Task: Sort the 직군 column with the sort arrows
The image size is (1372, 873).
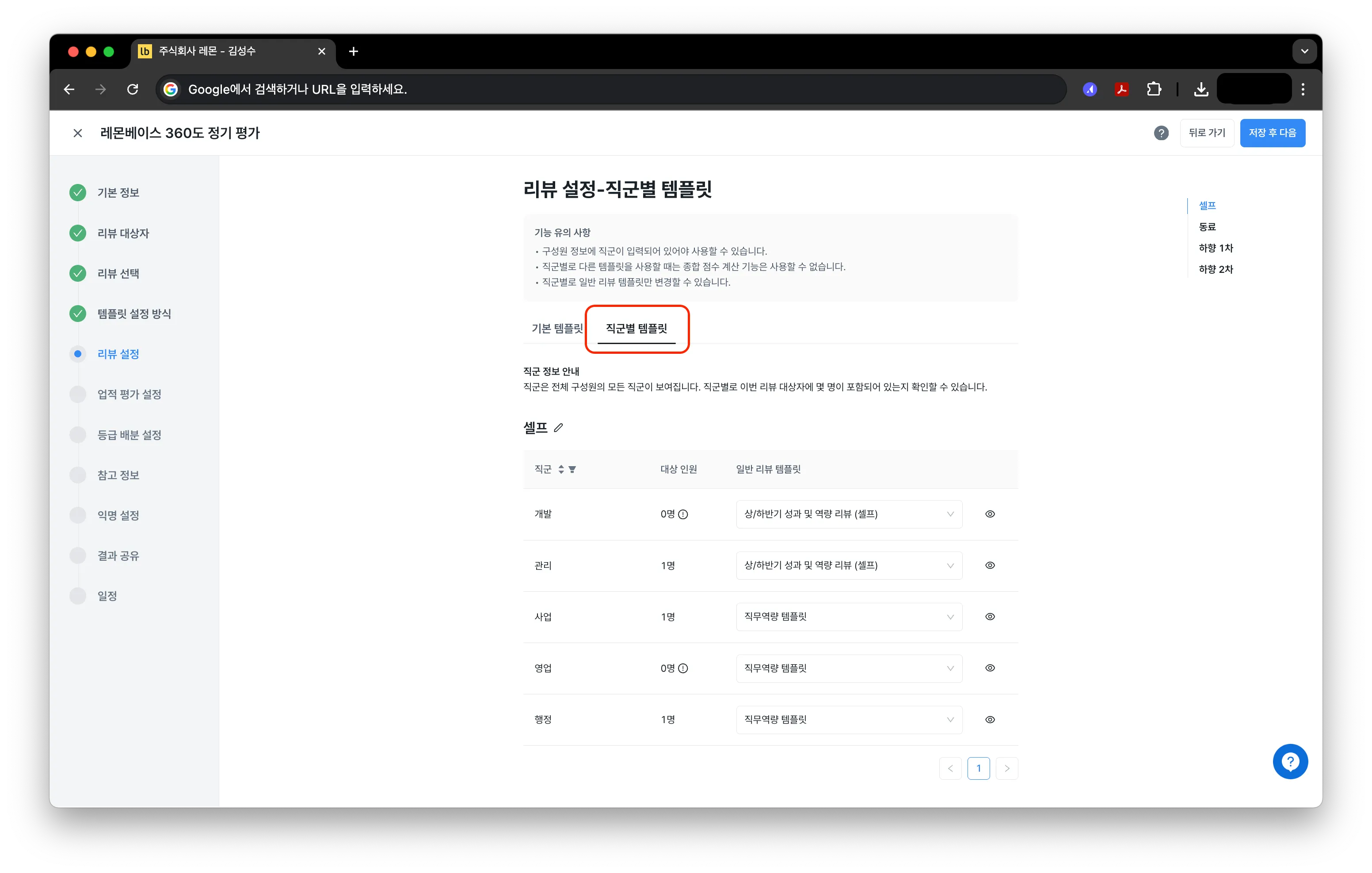Action: [x=561, y=469]
